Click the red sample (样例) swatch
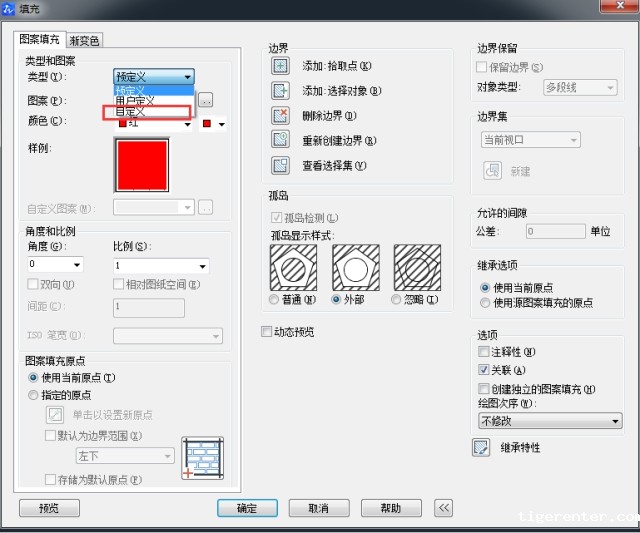This screenshot has width=640, height=533. pos(142,165)
